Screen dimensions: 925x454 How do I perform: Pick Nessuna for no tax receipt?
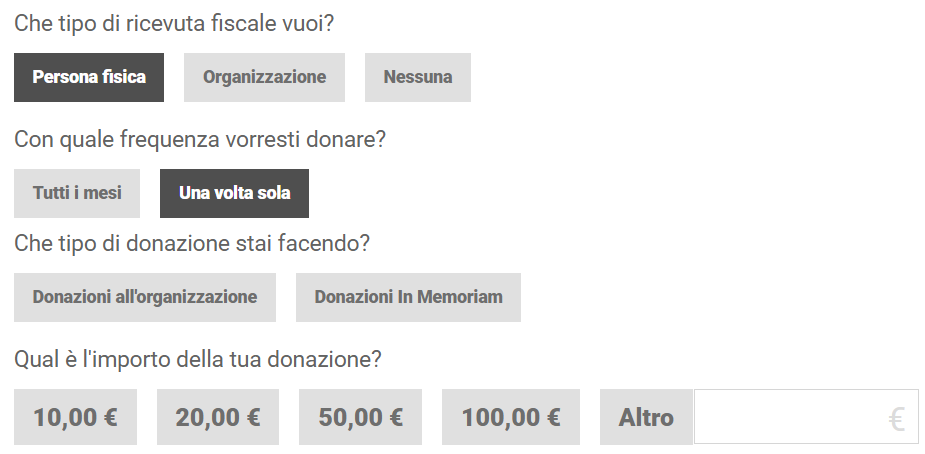pyautogui.click(x=417, y=77)
